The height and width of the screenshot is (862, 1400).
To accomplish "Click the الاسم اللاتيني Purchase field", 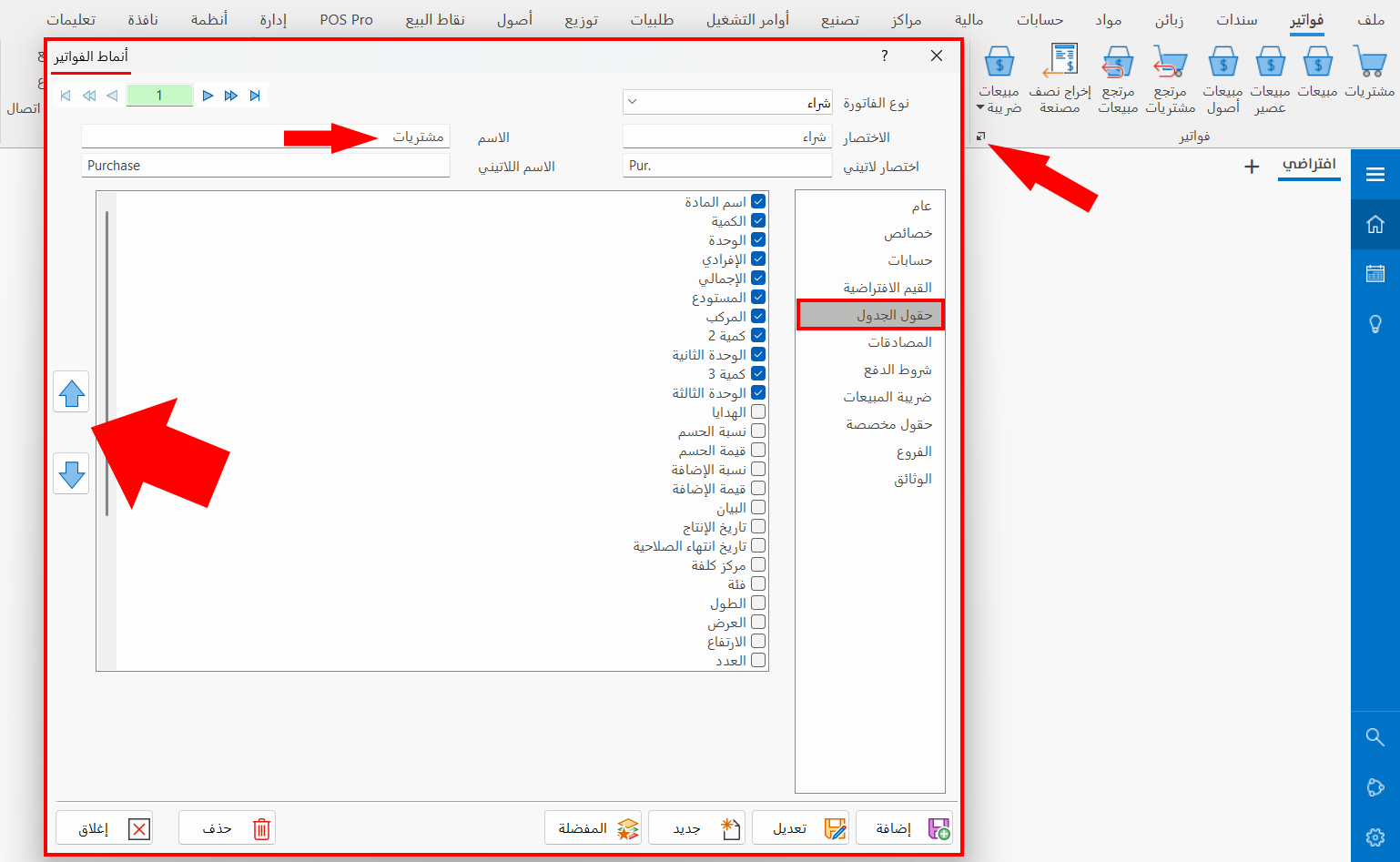I will tap(265, 166).
